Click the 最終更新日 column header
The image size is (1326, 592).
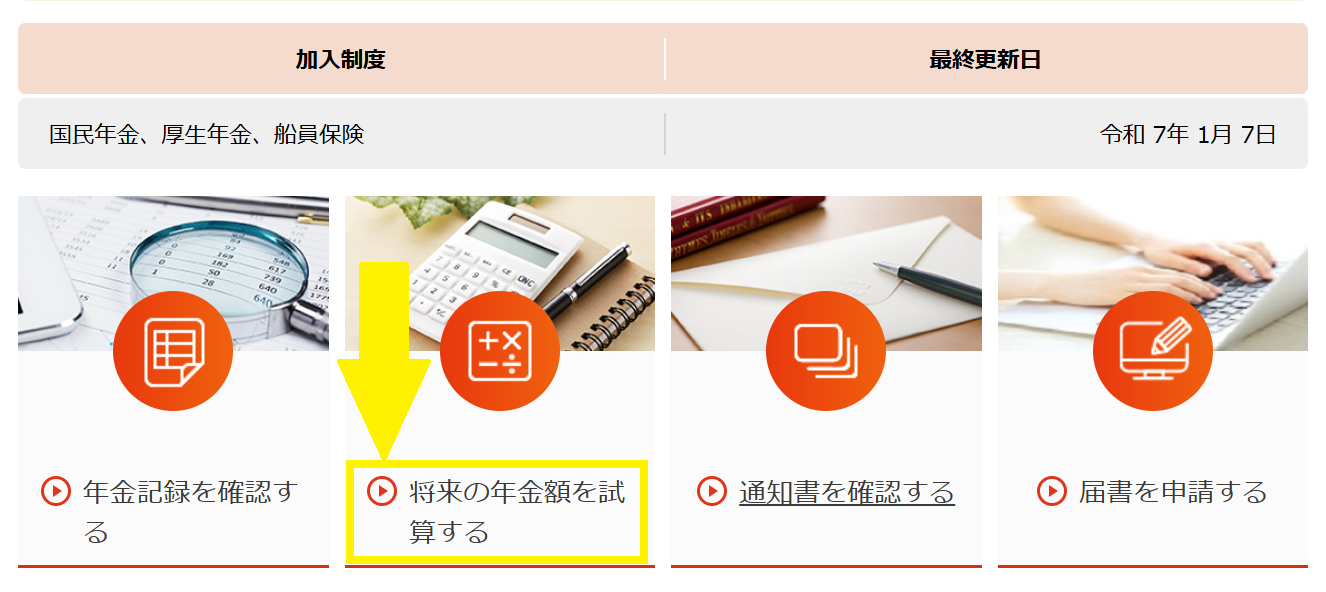(986, 59)
